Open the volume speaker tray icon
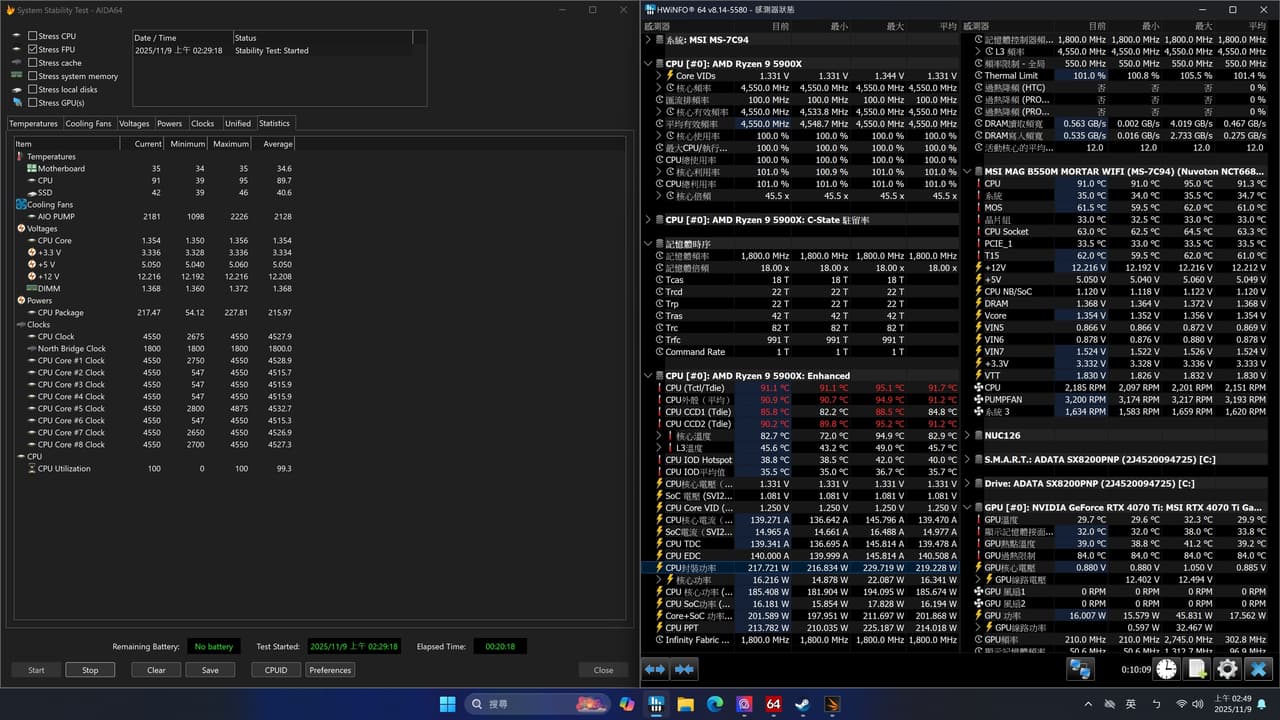This screenshot has height=720, width=1280. pos(1199,704)
